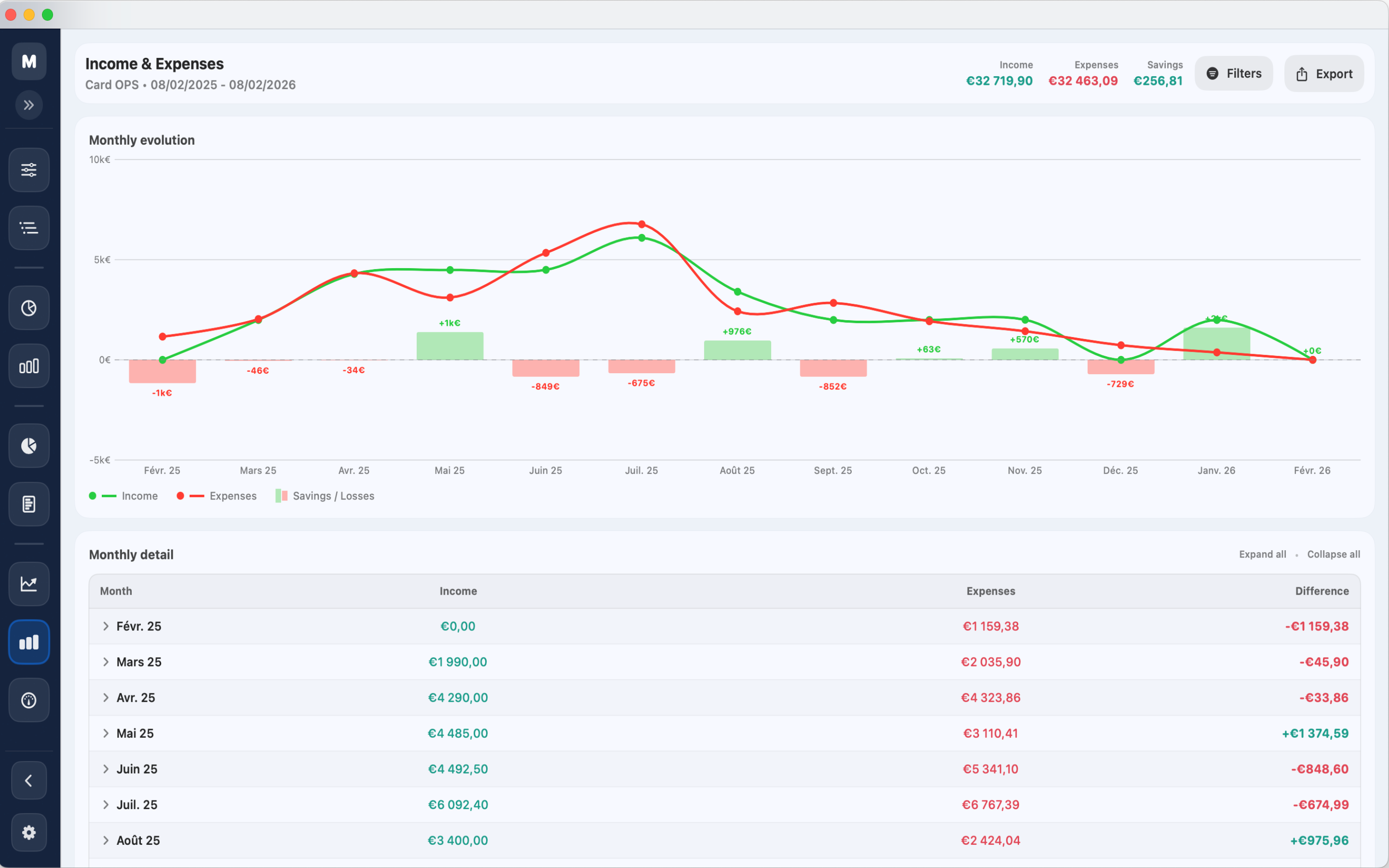Click the Févr. 25 -1k€ loss bar
Viewport: 1389px width, 868px height.
163,371
